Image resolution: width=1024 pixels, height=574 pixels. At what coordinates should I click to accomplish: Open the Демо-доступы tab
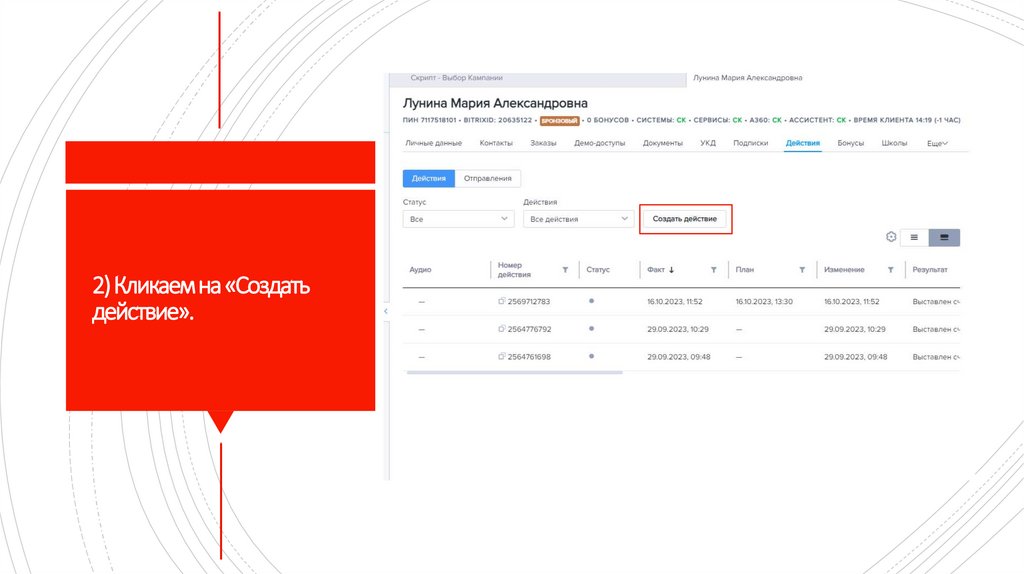[x=600, y=143]
